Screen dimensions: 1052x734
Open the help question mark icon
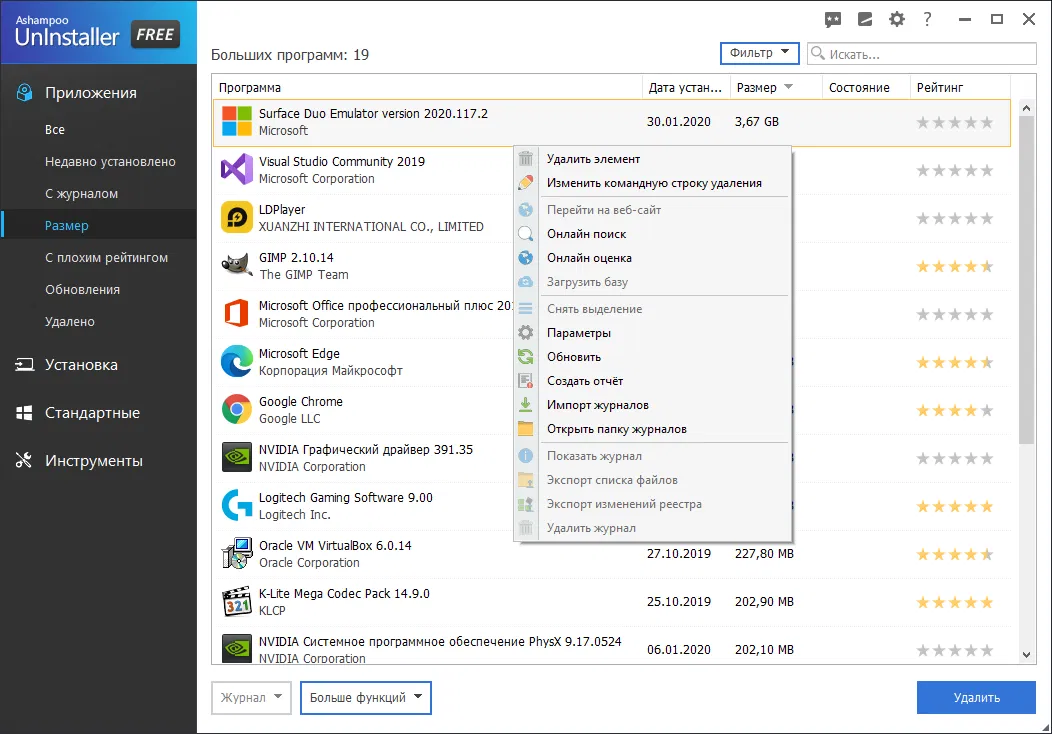pos(927,19)
